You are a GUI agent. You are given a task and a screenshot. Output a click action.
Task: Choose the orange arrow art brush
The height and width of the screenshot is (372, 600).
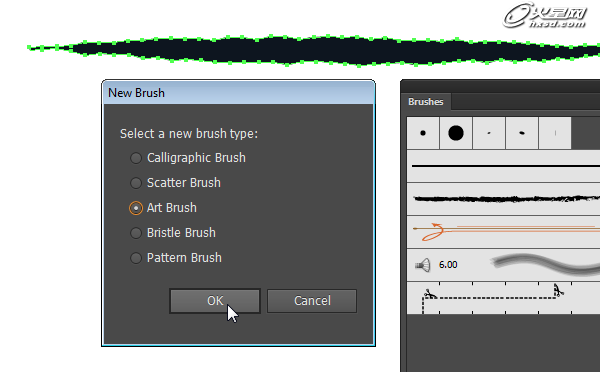pos(503,232)
